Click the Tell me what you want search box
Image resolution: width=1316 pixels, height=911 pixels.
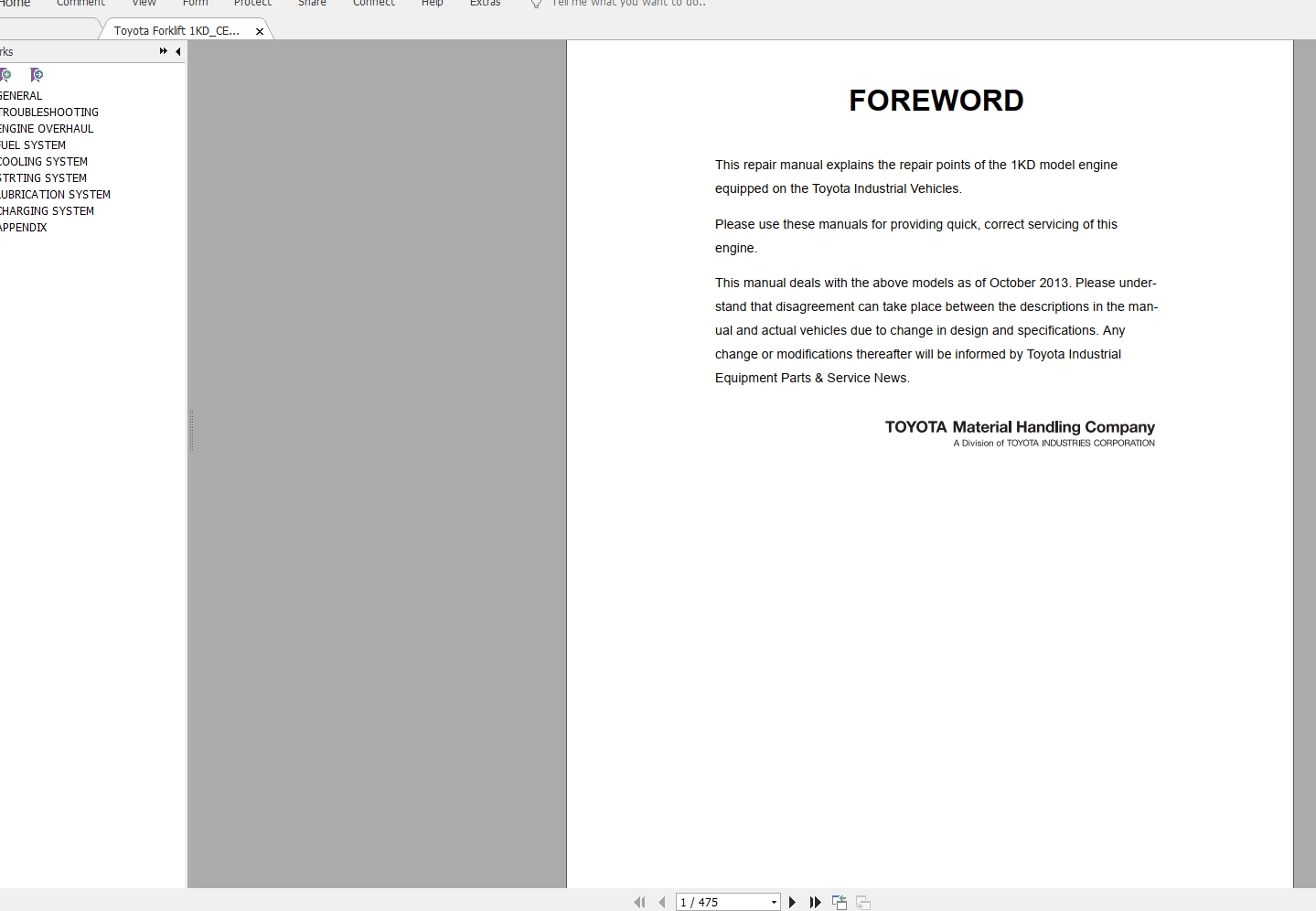629,4
